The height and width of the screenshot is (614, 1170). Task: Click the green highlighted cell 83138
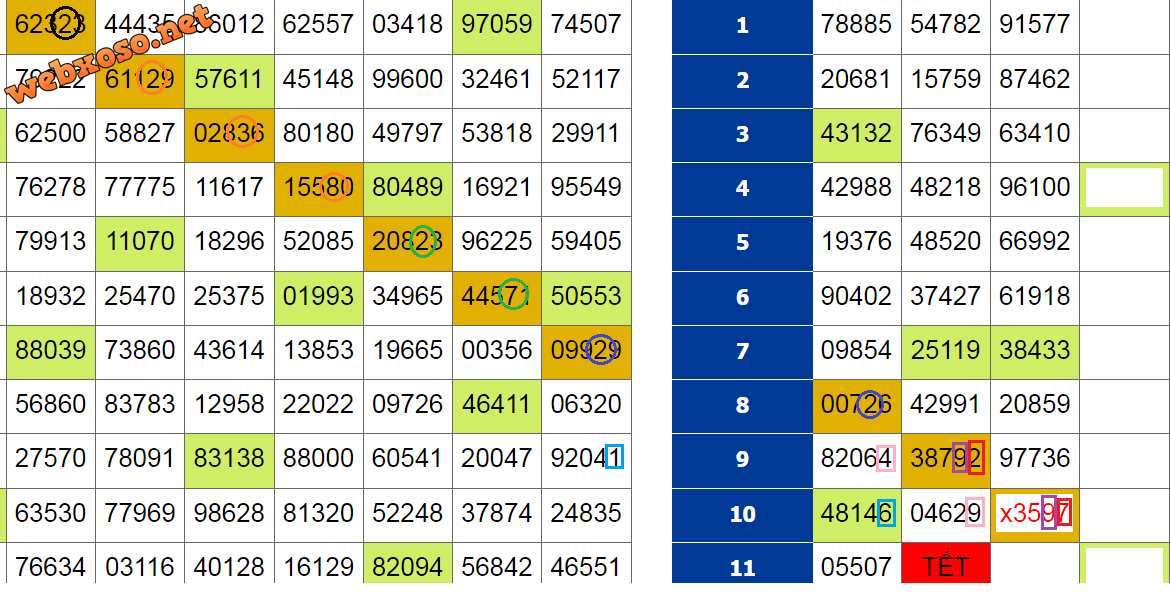(229, 459)
